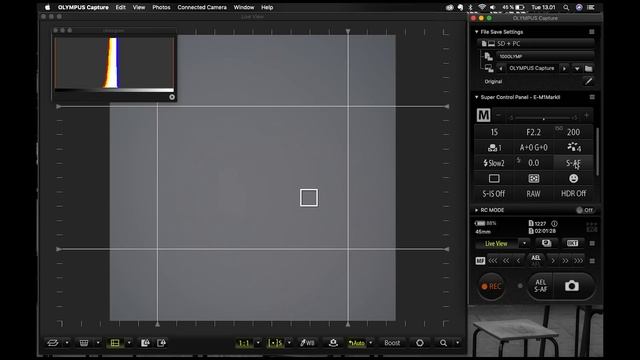The width and height of the screenshot is (640, 360).
Task: Open the save folder down-arrow menu
Action: click(x=577, y=69)
